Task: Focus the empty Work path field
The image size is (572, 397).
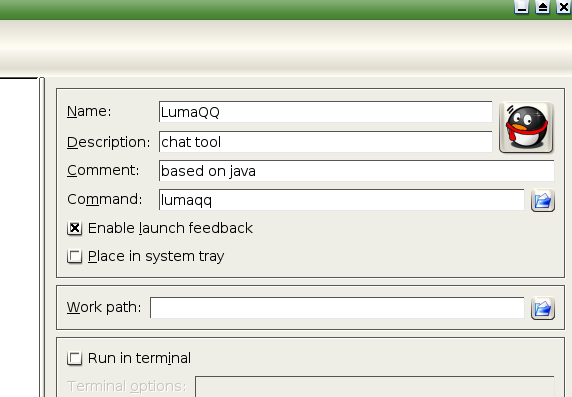Action: (337, 308)
